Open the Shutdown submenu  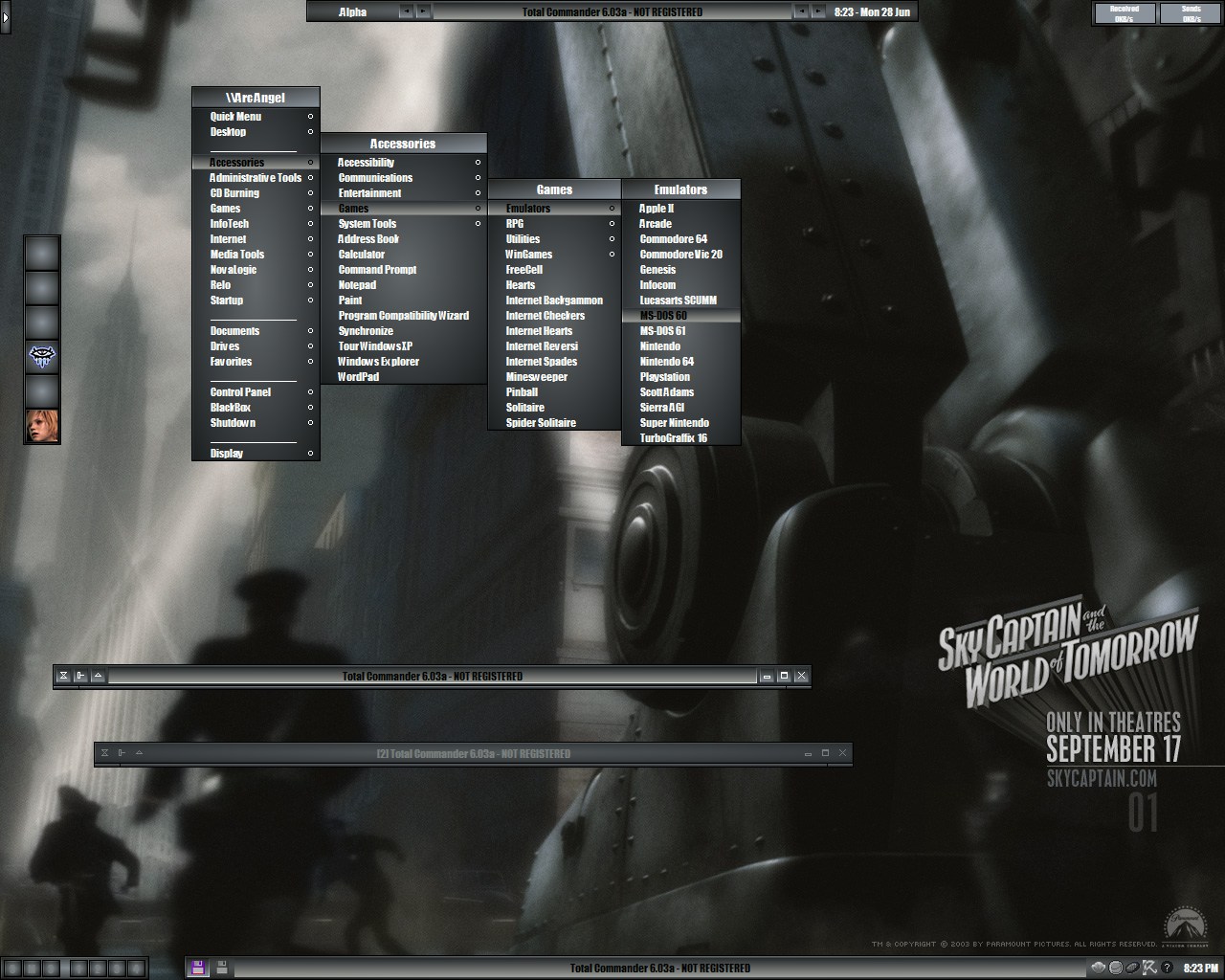tap(256, 423)
